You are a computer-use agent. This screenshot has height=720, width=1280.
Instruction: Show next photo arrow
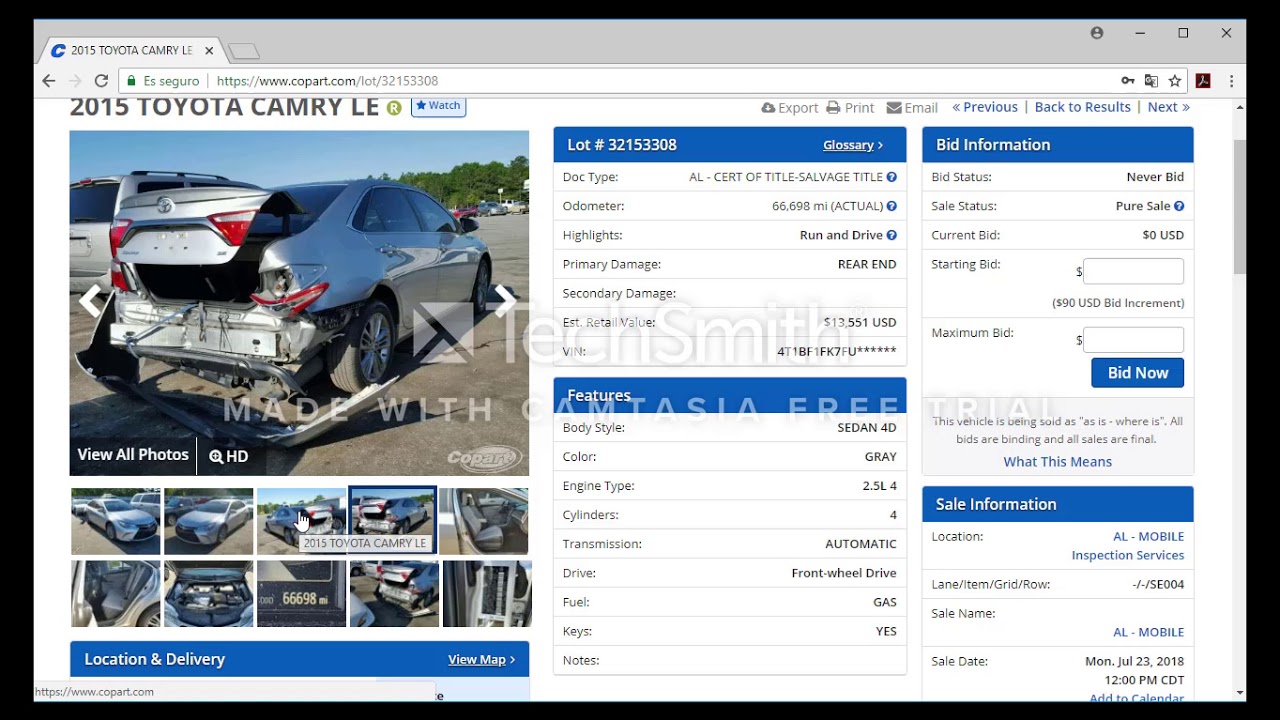point(506,300)
